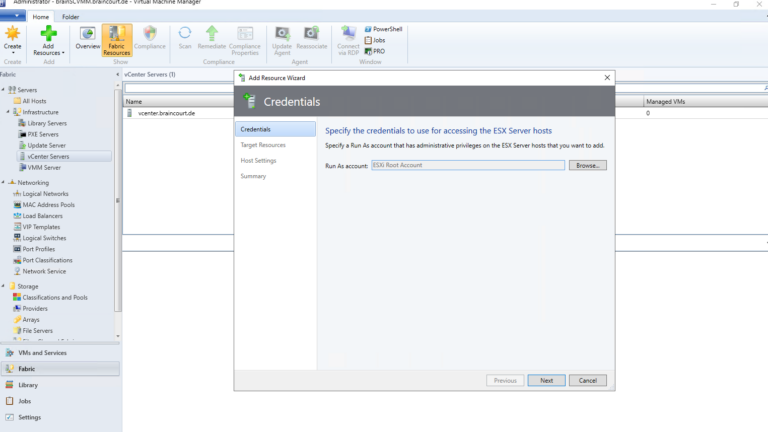Click Next in the wizard

[x=547, y=381]
